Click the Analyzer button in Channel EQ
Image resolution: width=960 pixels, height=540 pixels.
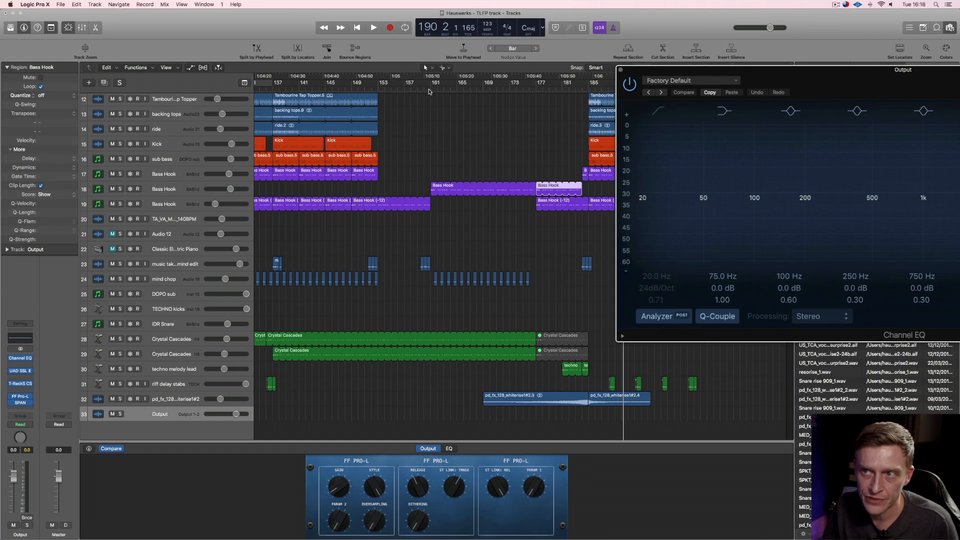click(x=664, y=317)
